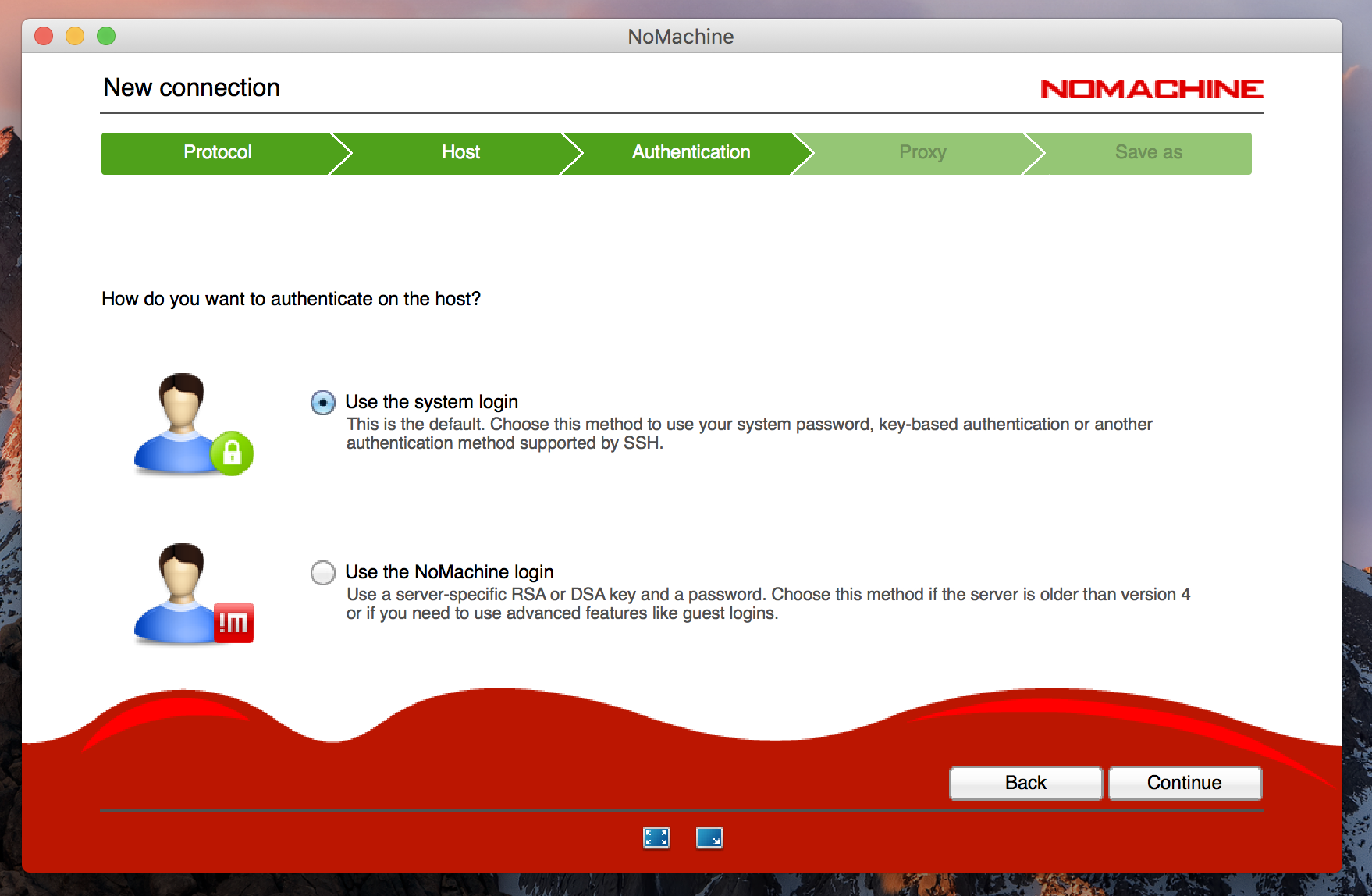Click the "Use the system login" label
The image size is (1372, 896).
432,402
